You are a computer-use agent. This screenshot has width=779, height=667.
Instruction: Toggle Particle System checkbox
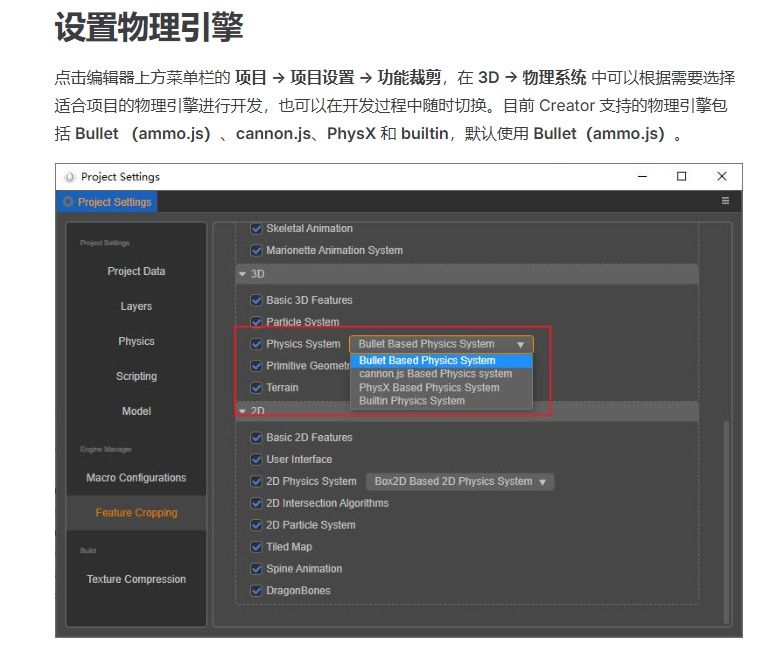[256, 322]
